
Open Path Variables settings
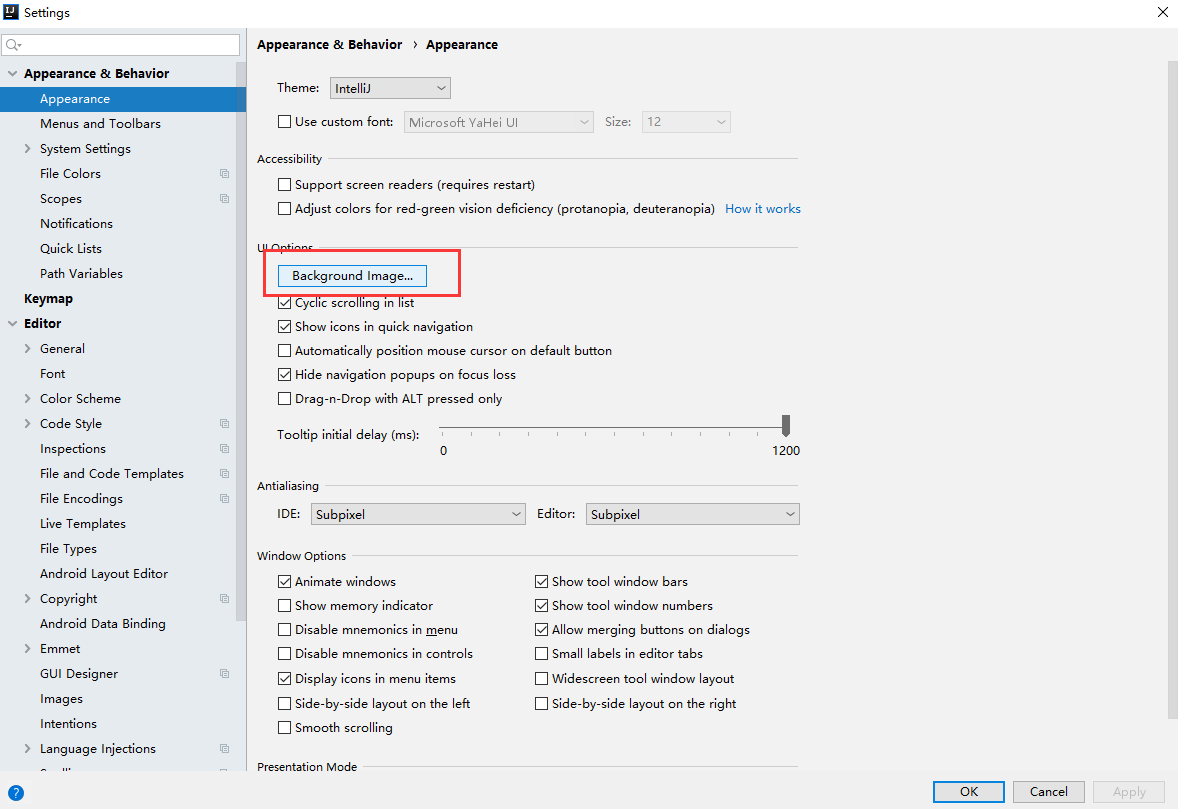(x=81, y=273)
